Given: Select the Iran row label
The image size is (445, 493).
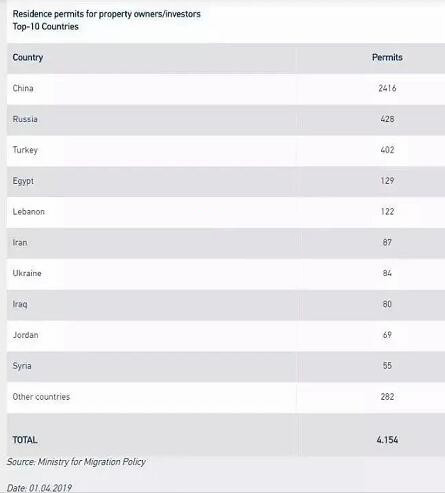Looking at the screenshot, I should click(x=20, y=243).
